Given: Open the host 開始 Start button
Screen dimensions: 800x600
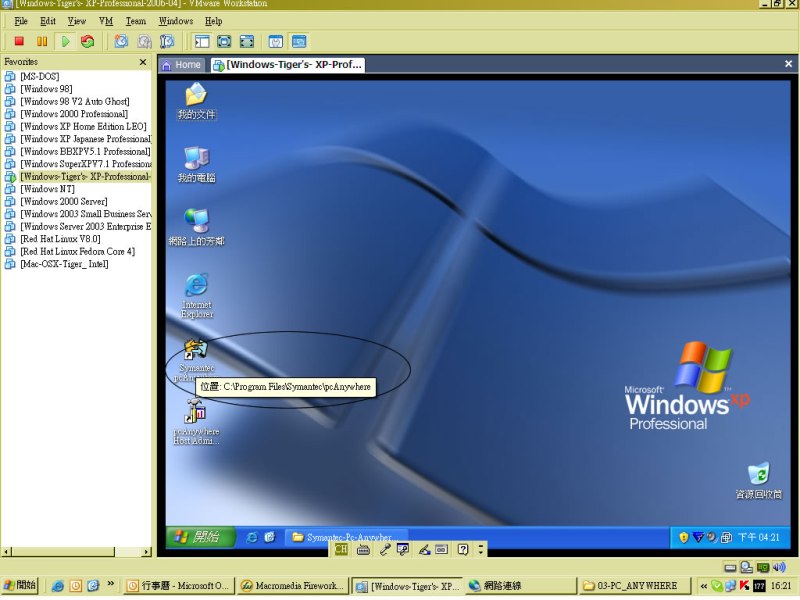Looking at the screenshot, I should (x=20, y=586).
